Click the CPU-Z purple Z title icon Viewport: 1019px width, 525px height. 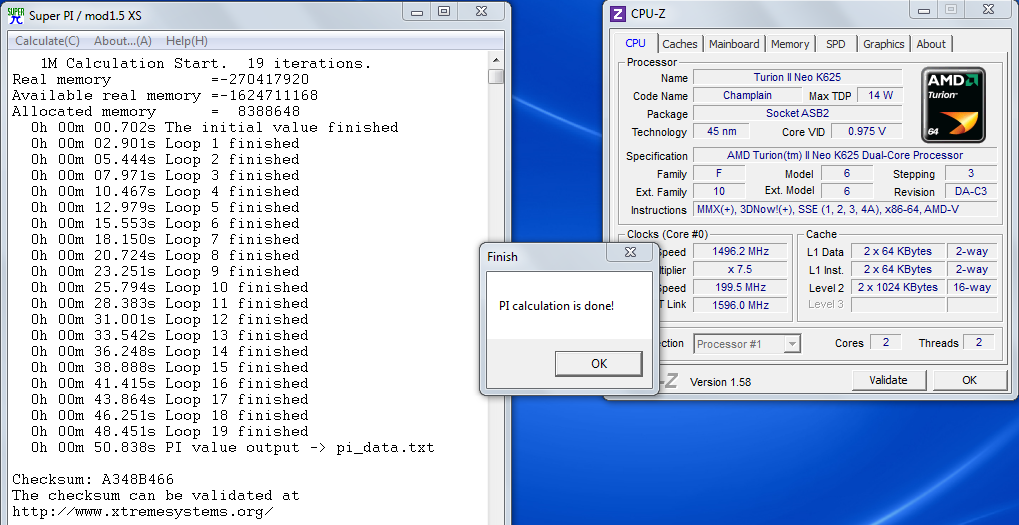click(x=617, y=14)
